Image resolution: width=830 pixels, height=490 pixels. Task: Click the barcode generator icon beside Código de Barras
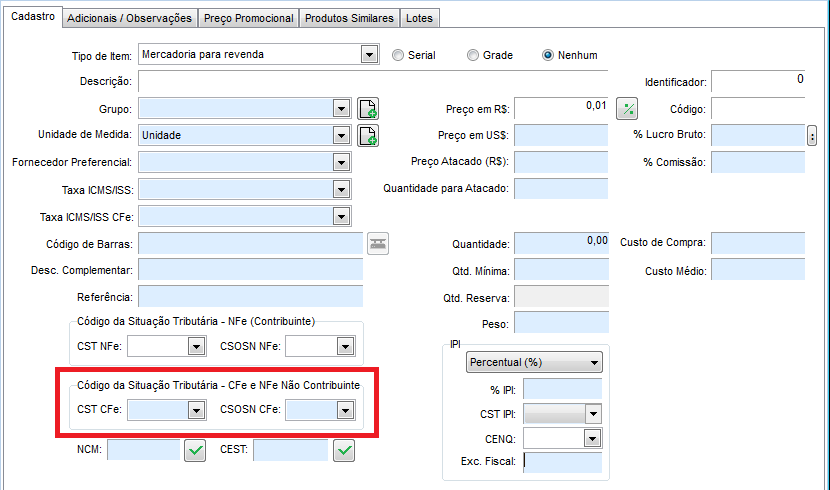click(x=378, y=243)
